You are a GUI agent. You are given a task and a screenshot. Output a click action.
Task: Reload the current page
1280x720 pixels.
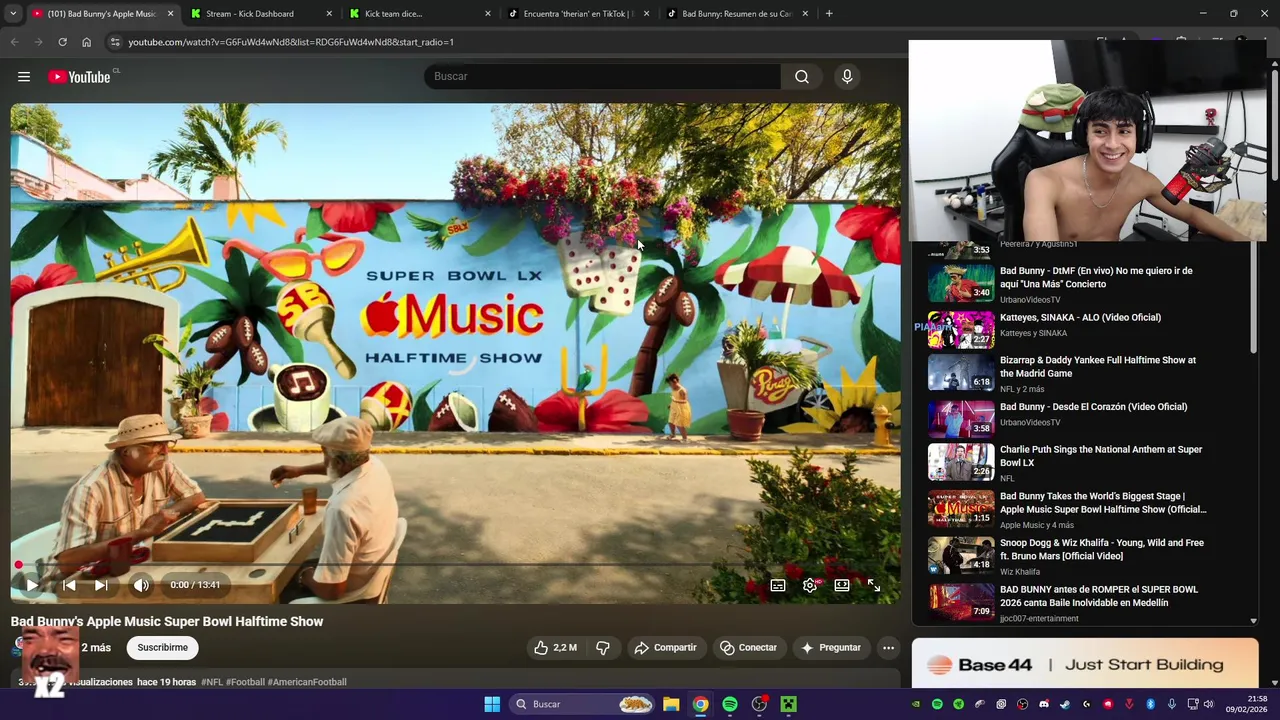point(62,42)
